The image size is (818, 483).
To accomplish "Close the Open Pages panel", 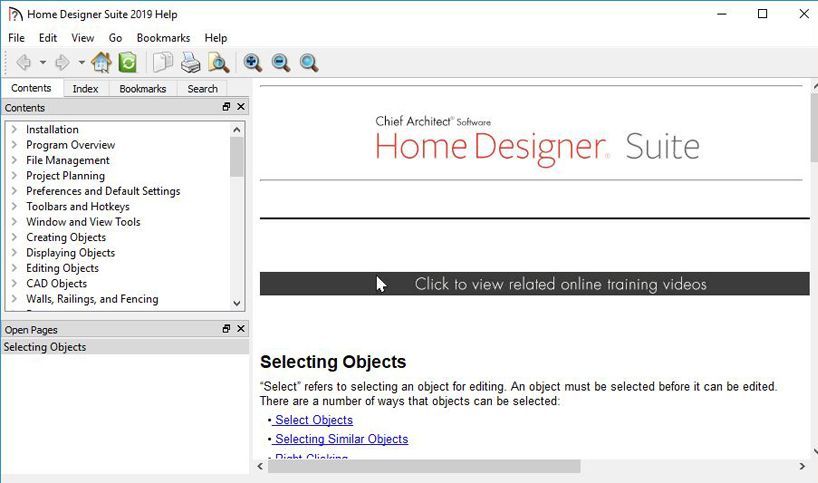I will [x=240, y=329].
